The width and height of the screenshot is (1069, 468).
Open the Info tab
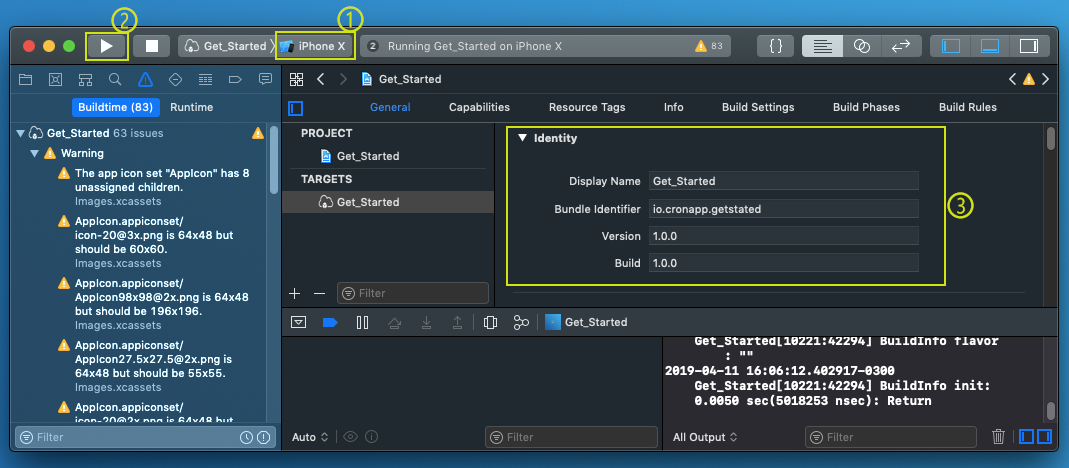674,107
